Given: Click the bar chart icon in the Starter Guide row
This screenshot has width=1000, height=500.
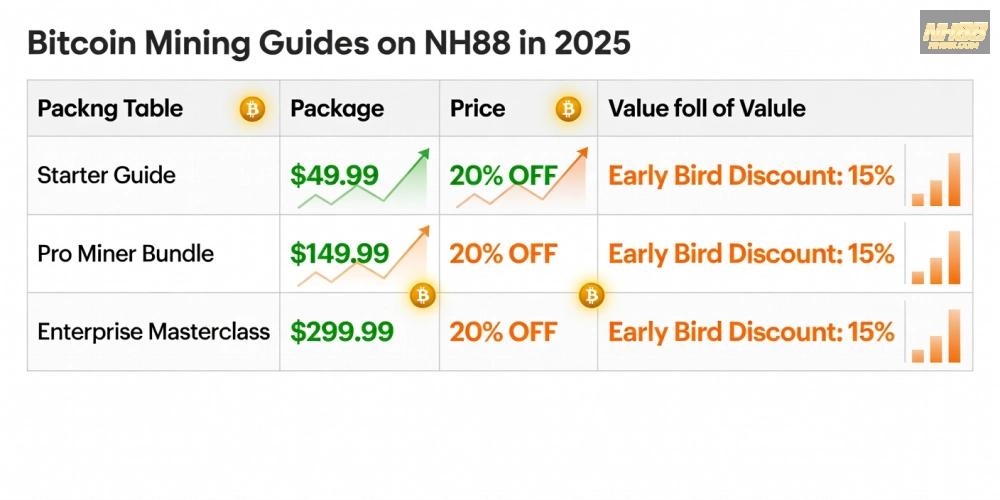Looking at the screenshot, I should pos(936,180).
